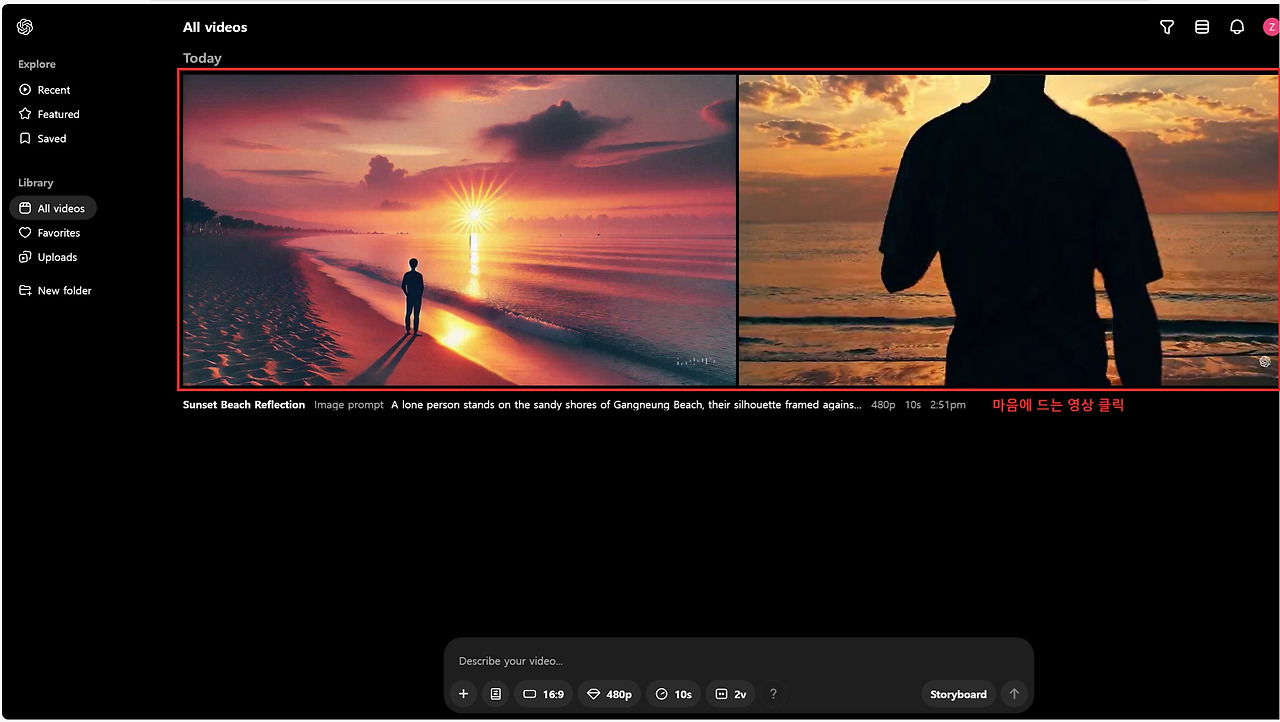
Task: Open the presets icon beside the plus
Action: click(495, 694)
